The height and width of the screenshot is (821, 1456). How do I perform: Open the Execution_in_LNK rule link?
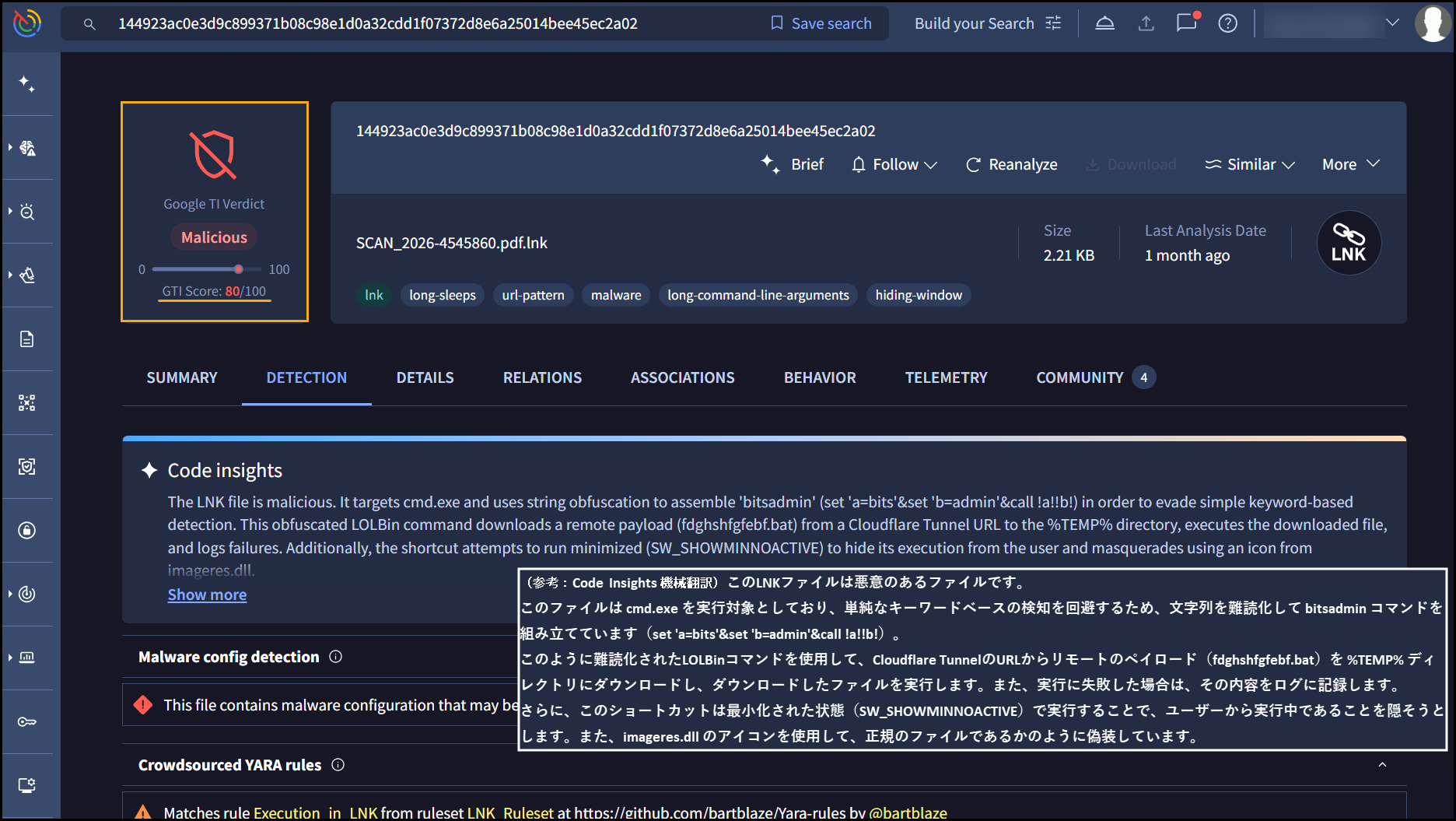[x=316, y=813]
